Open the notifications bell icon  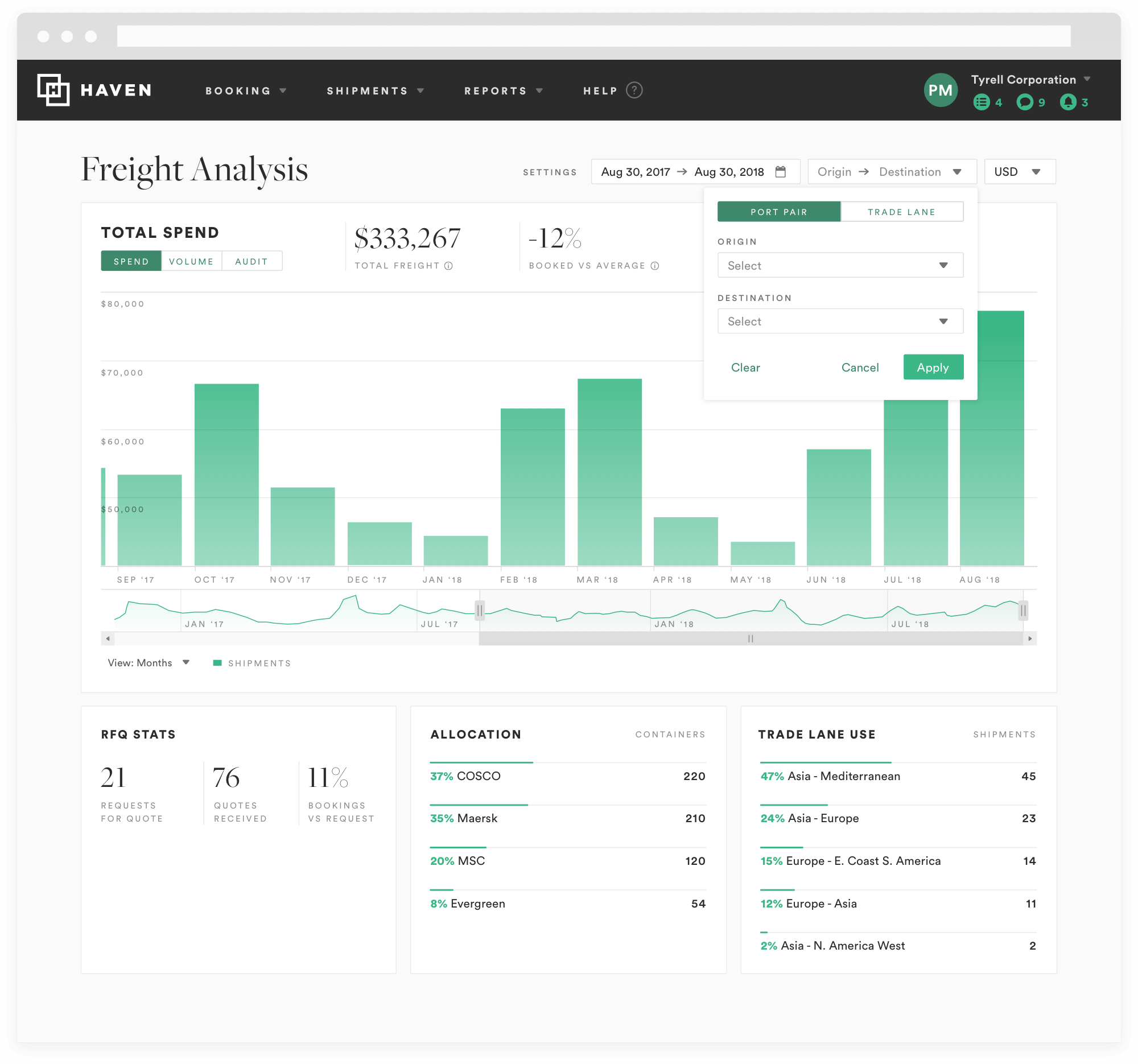[x=1068, y=102]
